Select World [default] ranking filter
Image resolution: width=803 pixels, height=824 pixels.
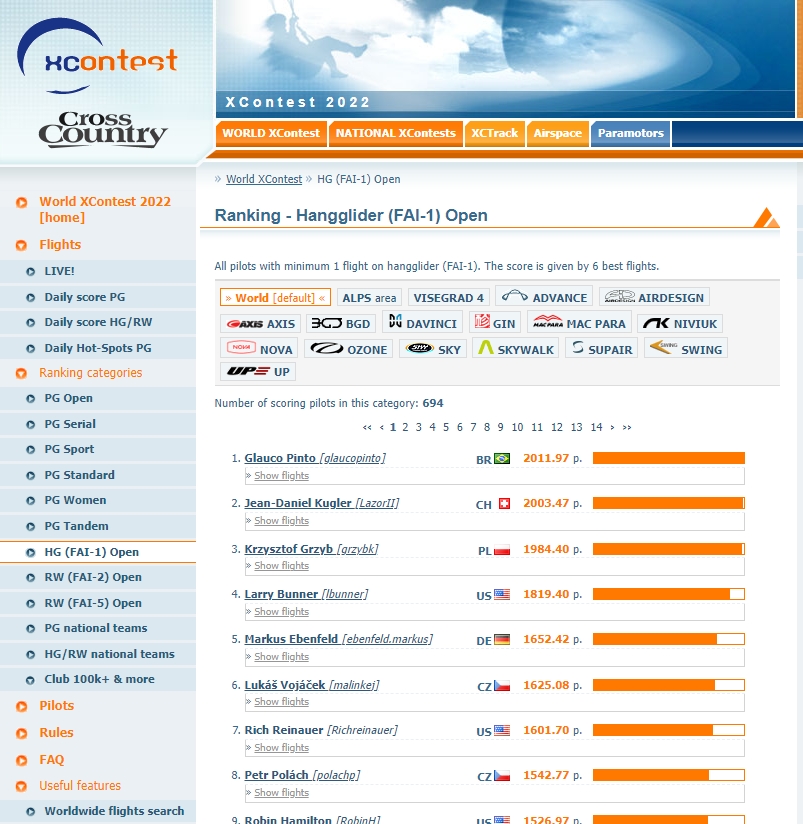(275, 297)
